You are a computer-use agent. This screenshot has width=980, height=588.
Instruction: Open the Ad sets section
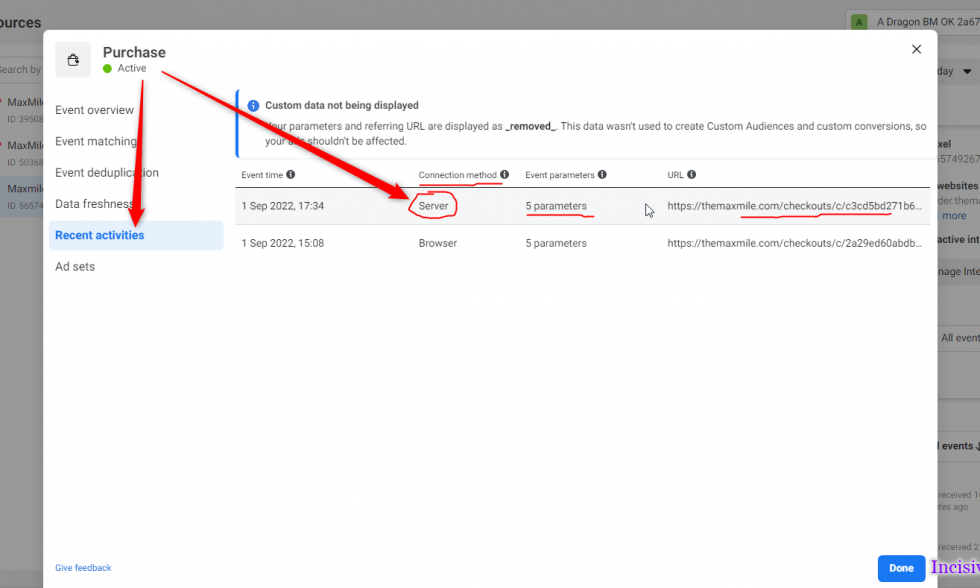75,266
